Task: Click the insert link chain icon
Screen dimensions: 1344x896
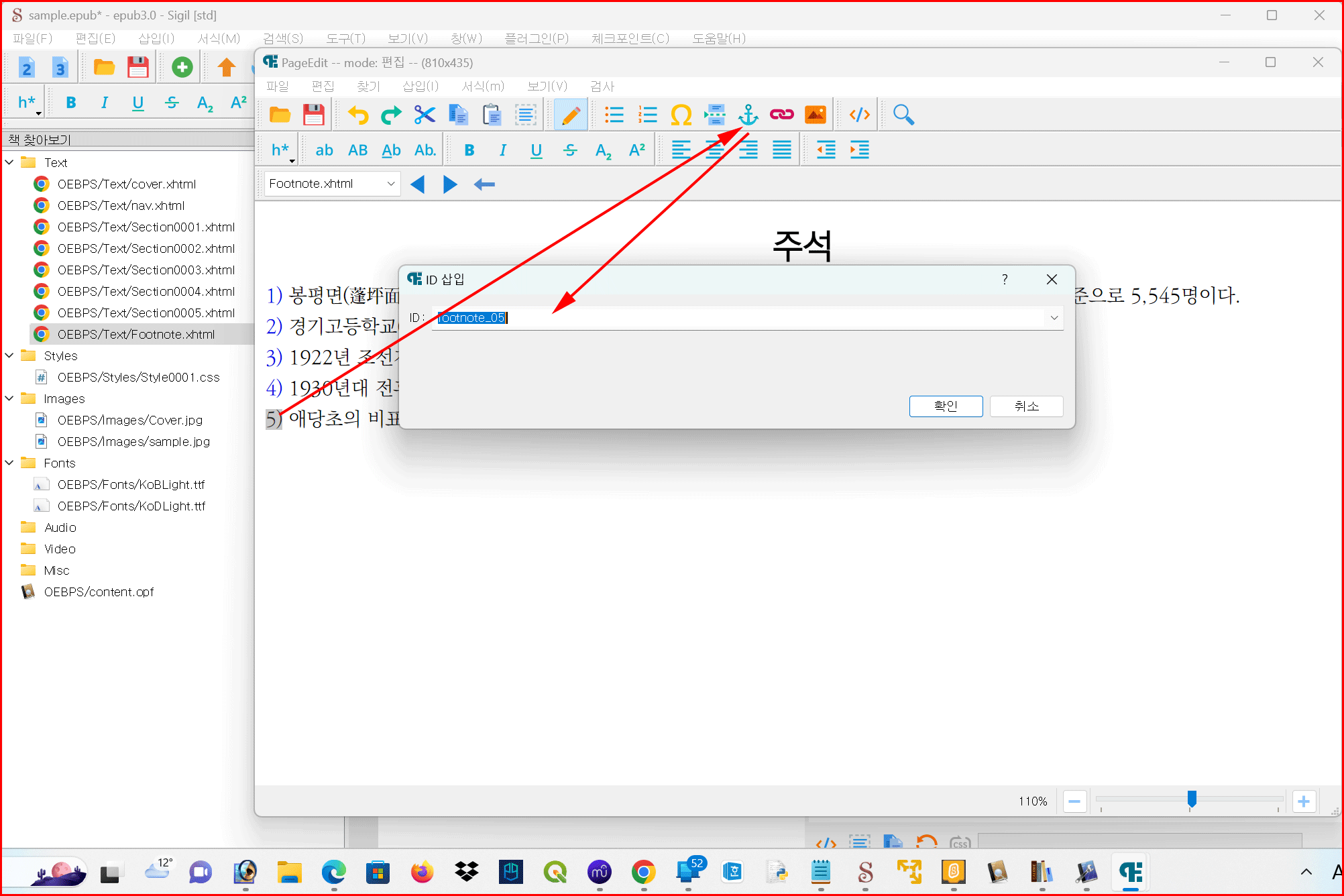Action: (781, 115)
